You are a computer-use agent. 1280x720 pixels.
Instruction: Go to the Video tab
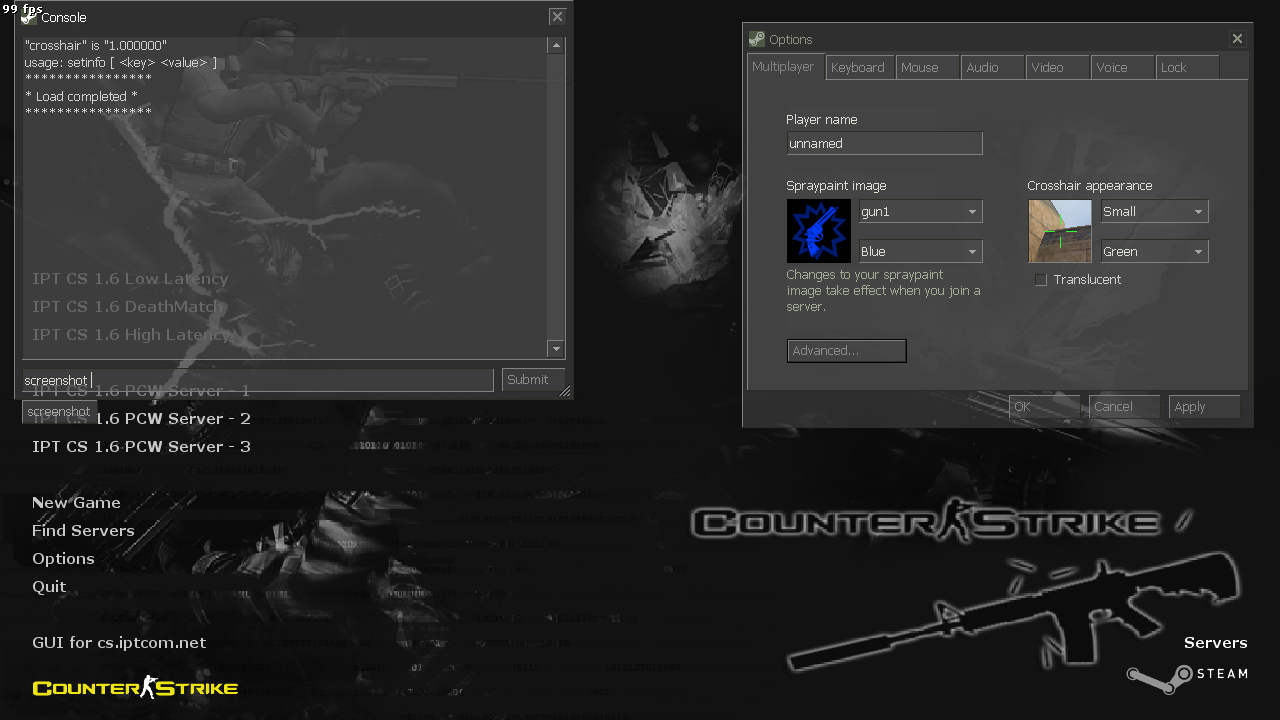click(1058, 67)
